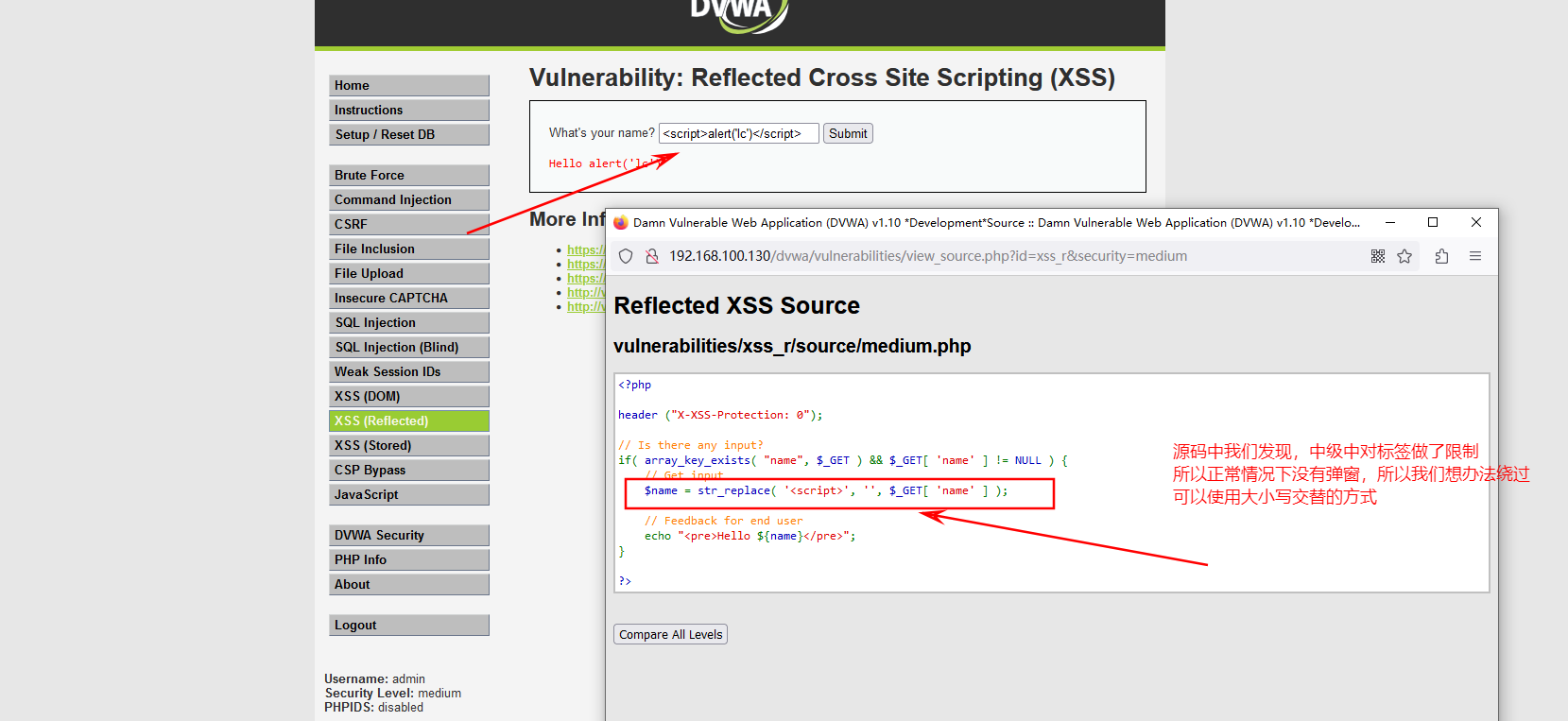
Task: Open the File Inclusion page
Action: (409, 249)
